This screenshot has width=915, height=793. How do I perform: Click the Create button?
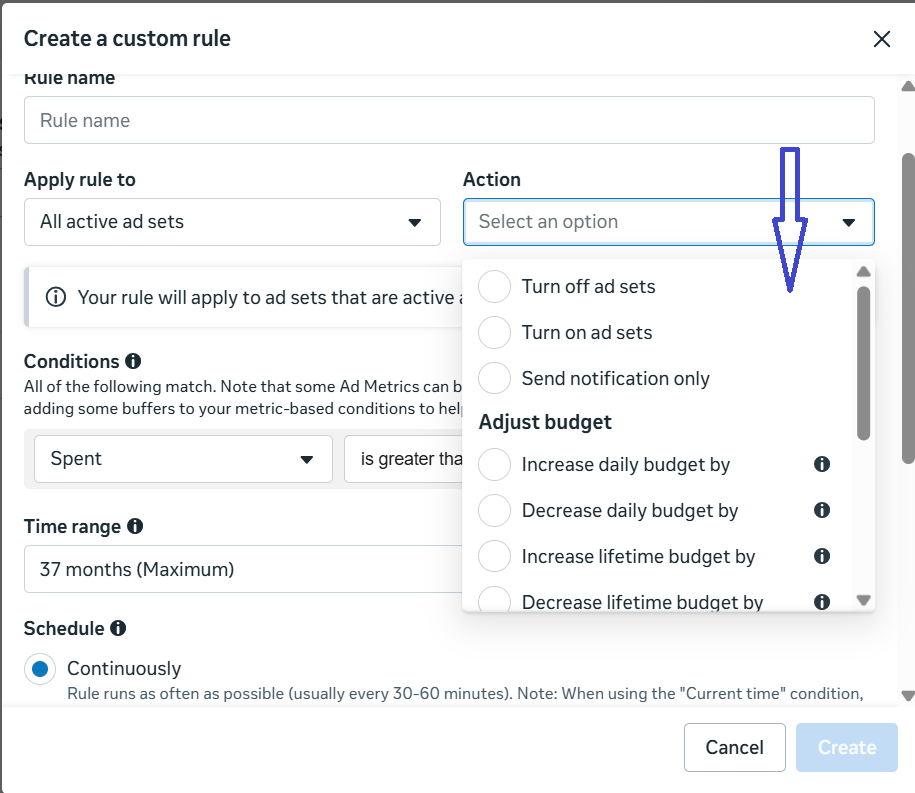coord(846,747)
